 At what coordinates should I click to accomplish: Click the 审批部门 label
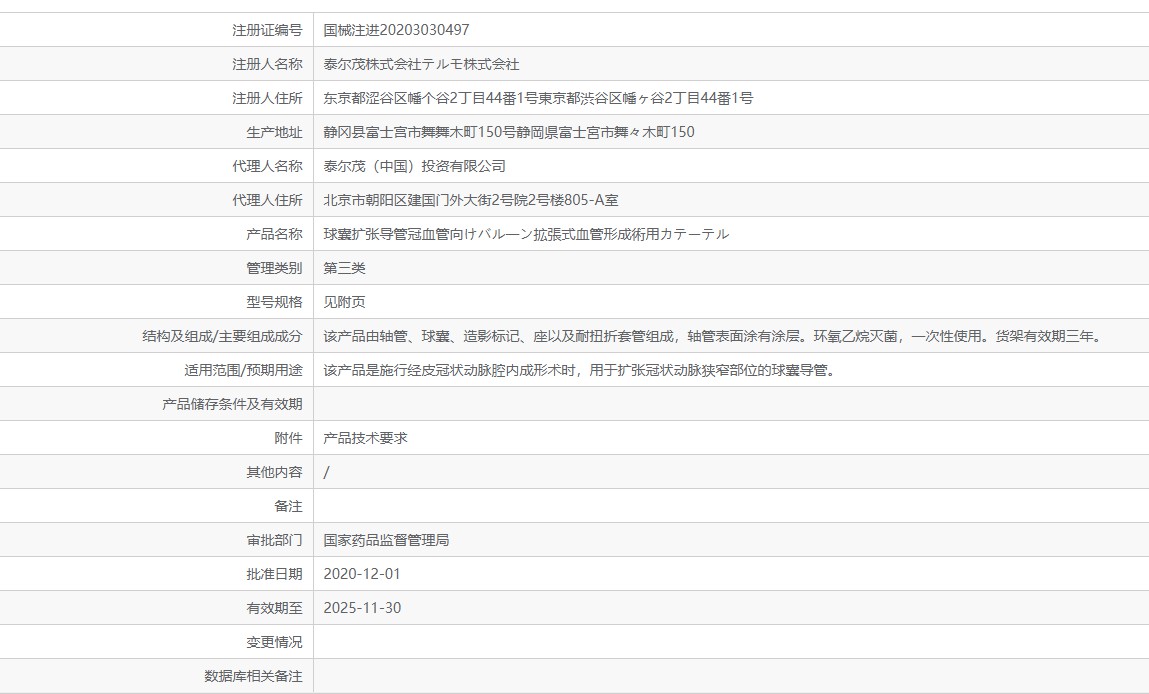click(274, 540)
